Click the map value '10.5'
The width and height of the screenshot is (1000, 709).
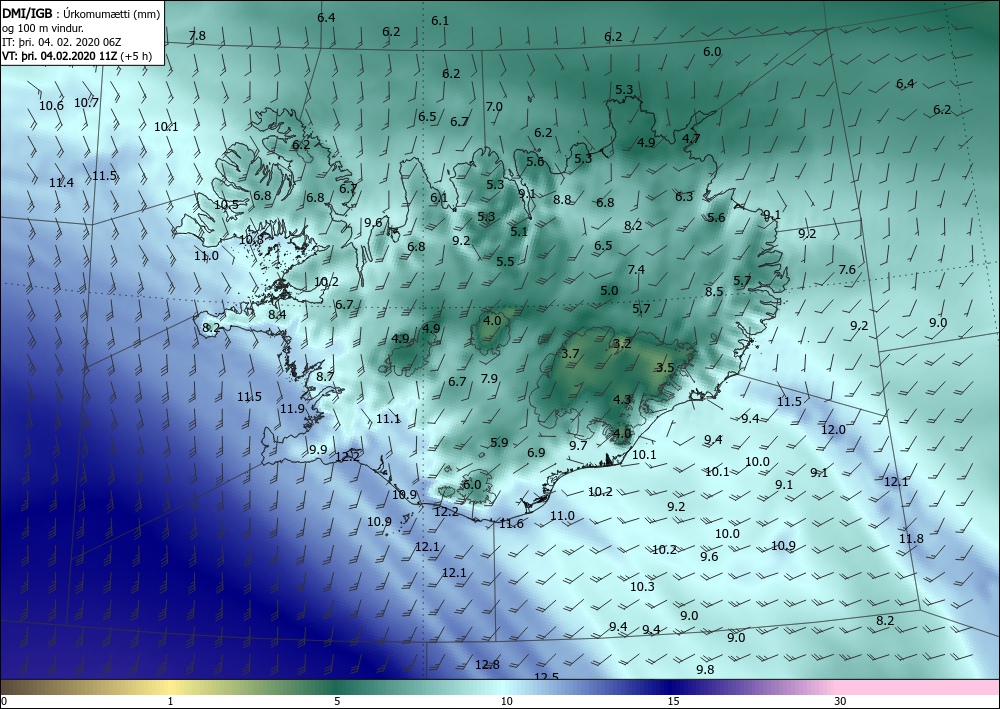pos(226,205)
